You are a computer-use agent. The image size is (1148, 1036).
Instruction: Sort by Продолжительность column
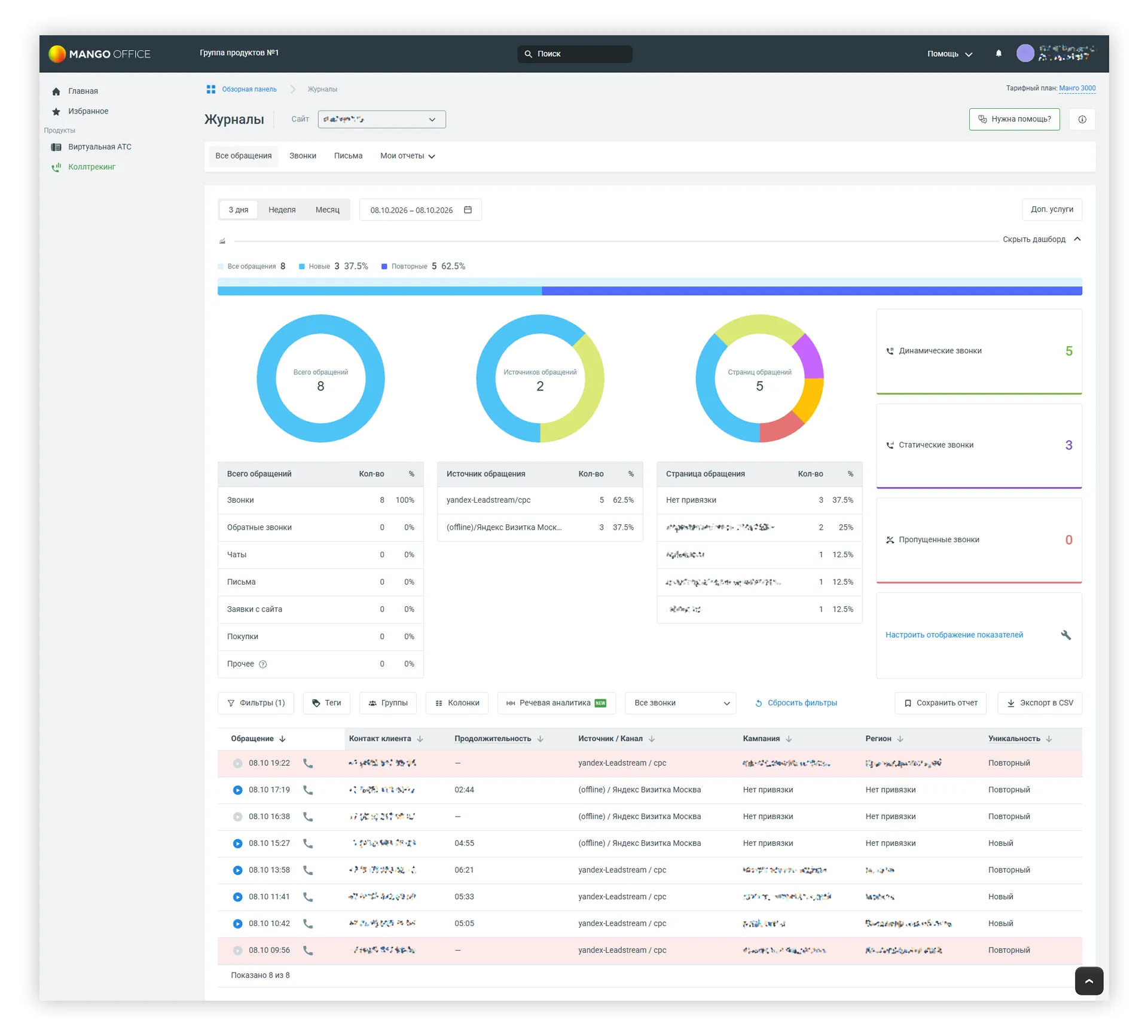[x=498, y=739]
